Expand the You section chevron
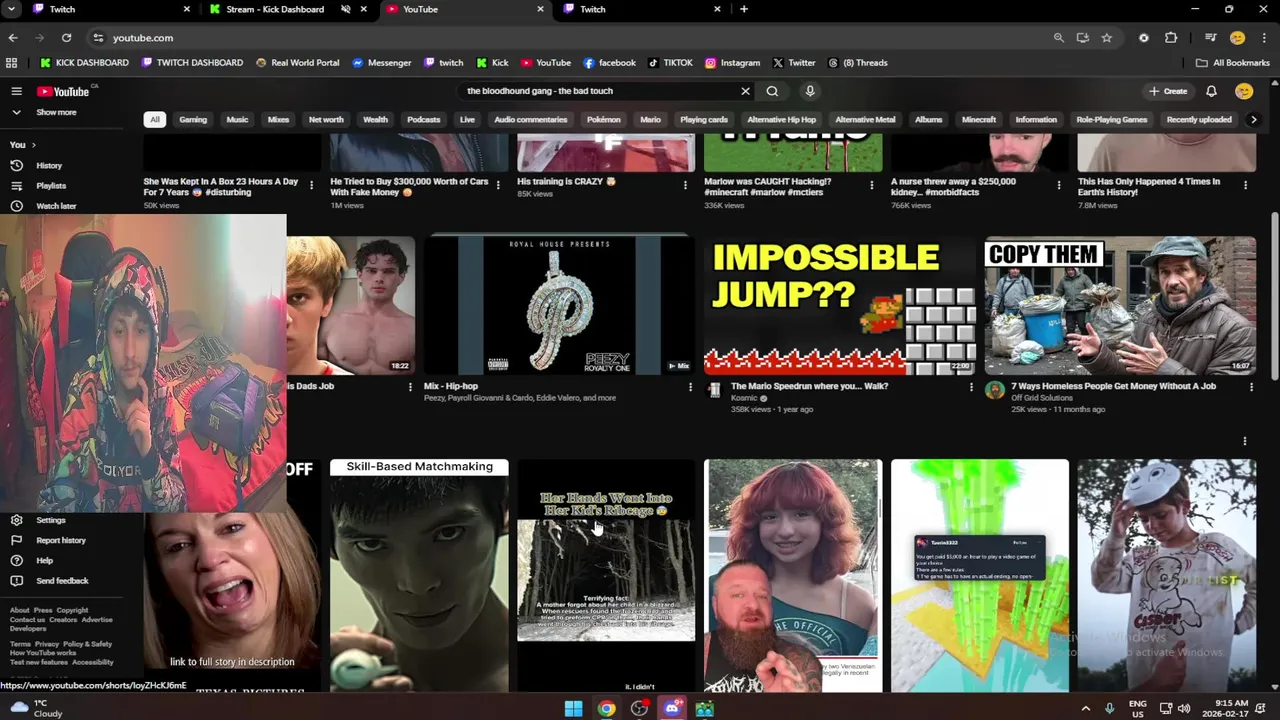The image size is (1280, 720). [33, 145]
